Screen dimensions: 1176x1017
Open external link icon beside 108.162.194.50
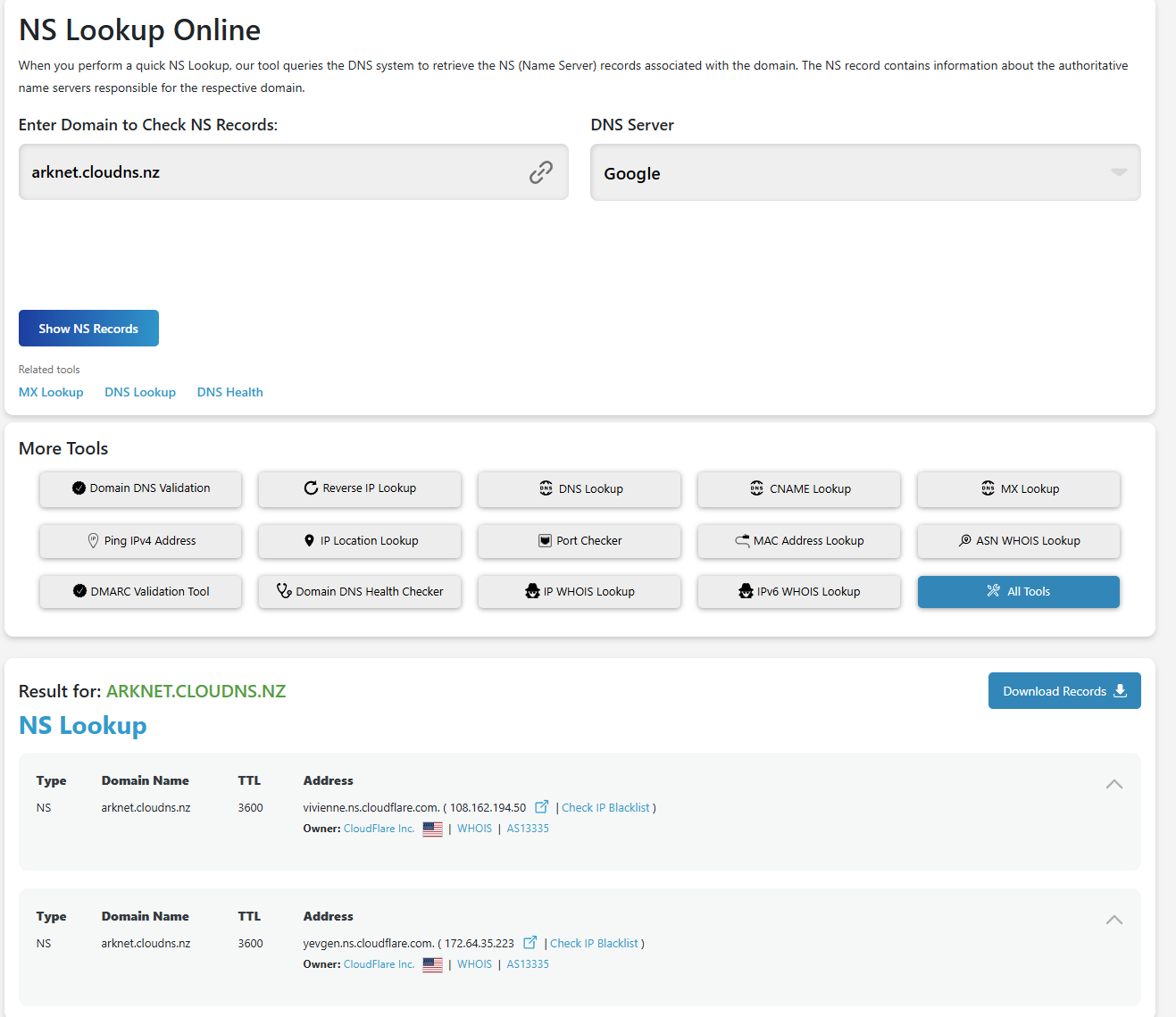pyautogui.click(x=541, y=807)
